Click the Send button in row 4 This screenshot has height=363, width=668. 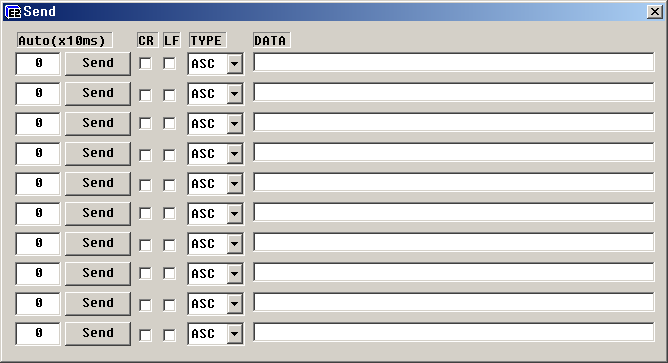[98, 153]
